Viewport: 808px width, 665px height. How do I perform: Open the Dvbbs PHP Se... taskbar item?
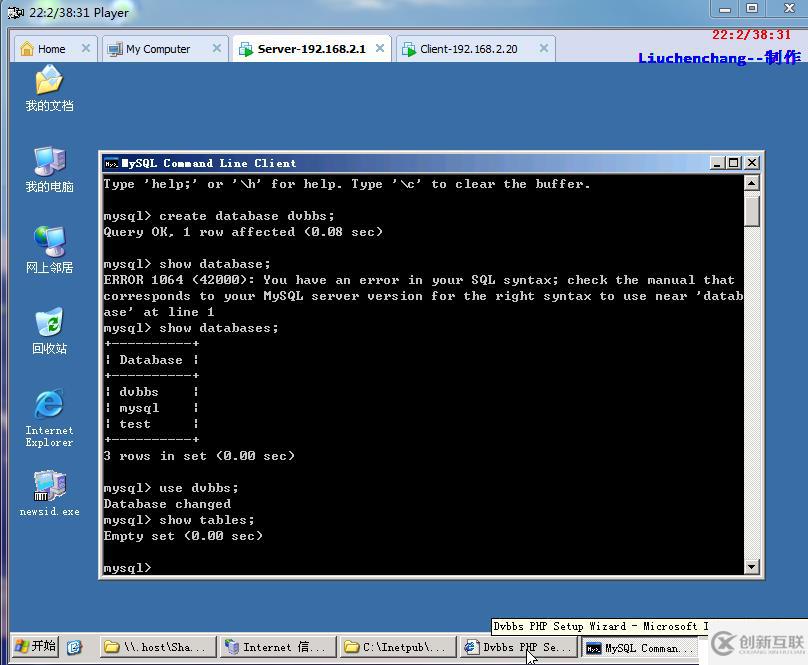click(x=518, y=647)
